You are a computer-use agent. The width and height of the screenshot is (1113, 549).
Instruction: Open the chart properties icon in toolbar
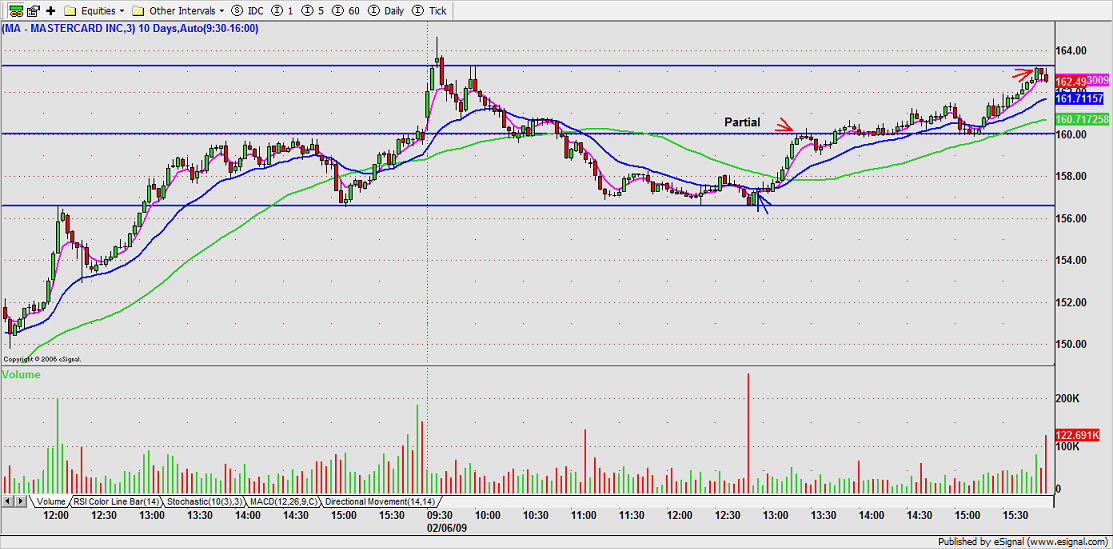[x=33, y=11]
